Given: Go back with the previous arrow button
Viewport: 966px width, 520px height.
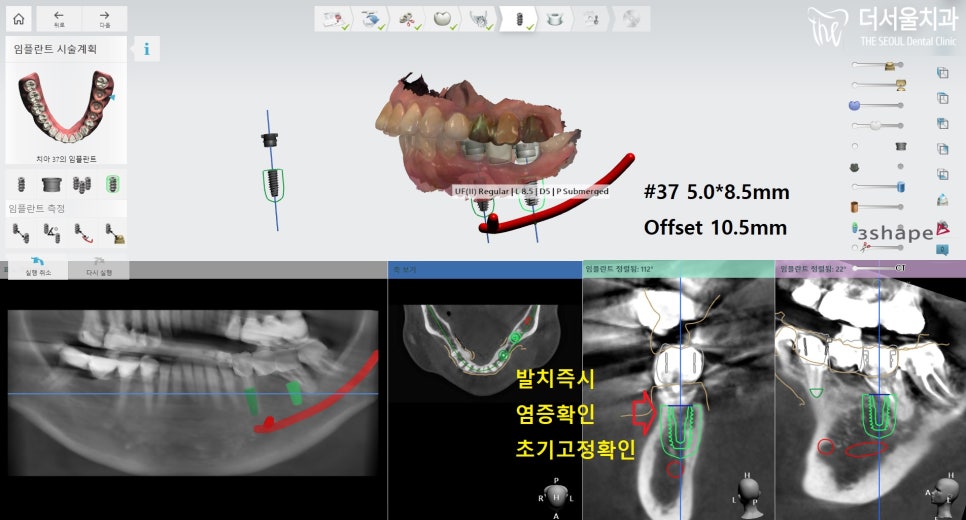Looking at the screenshot, I should pyautogui.click(x=58, y=18).
